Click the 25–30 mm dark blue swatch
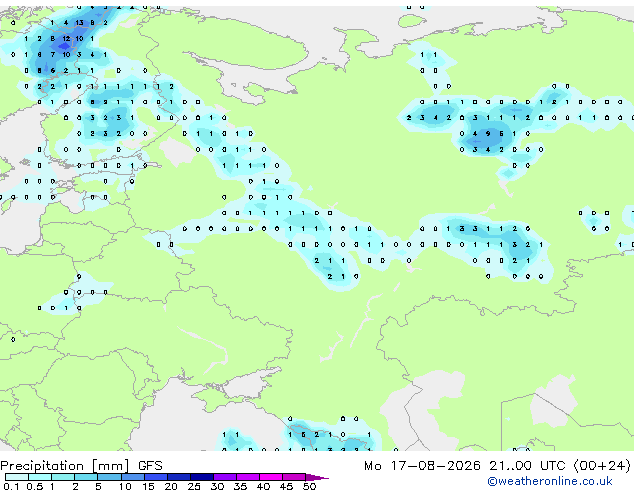This screenshot has height=490, width=634. click(x=202, y=477)
